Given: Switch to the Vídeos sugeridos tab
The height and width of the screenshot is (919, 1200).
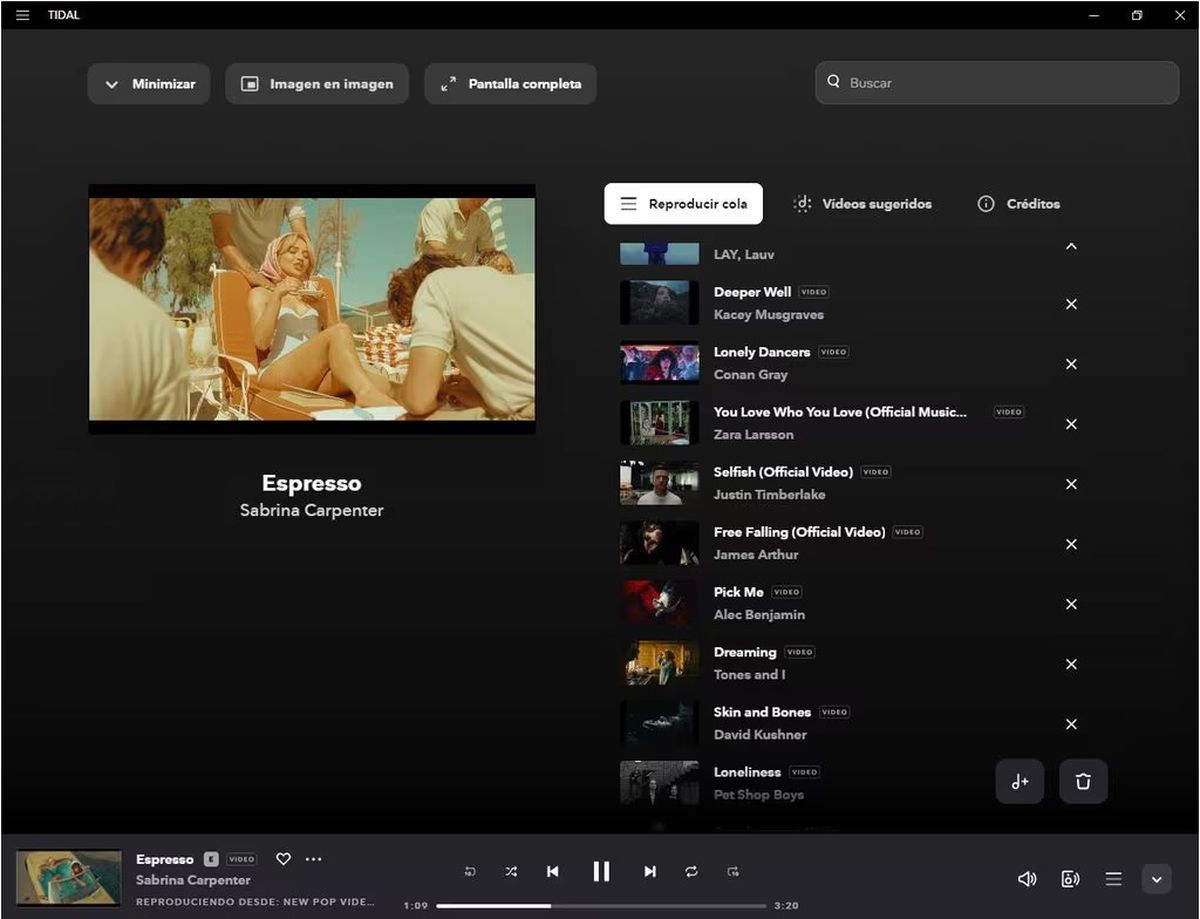Looking at the screenshot, I should [x=862, y=204].
